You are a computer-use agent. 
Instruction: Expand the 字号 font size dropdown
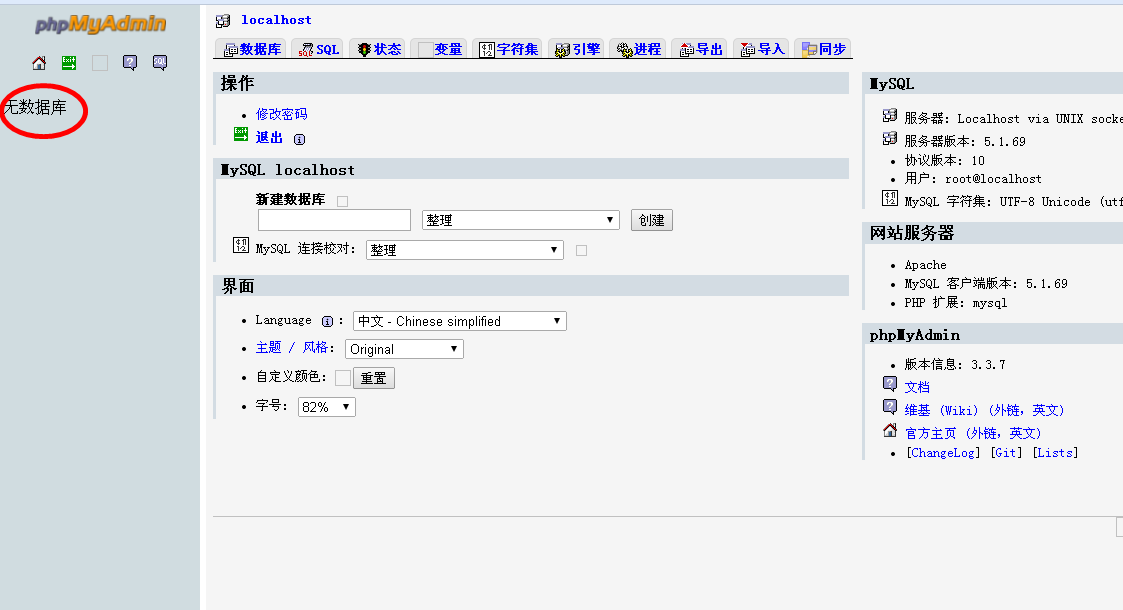point(326,407)
